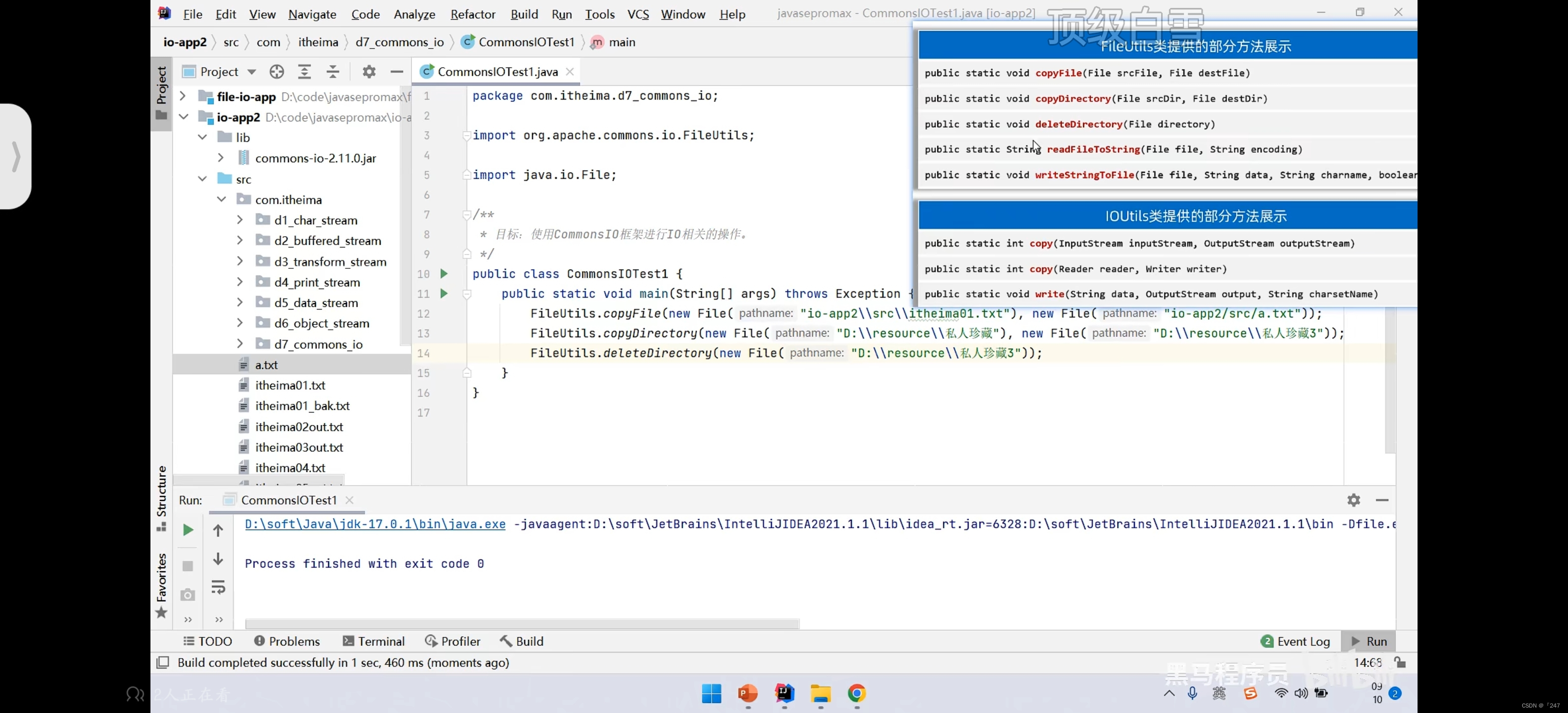1568x713 pixels.
Task: Toggle the Structure side tool button
Action: (x=161, y=498)
